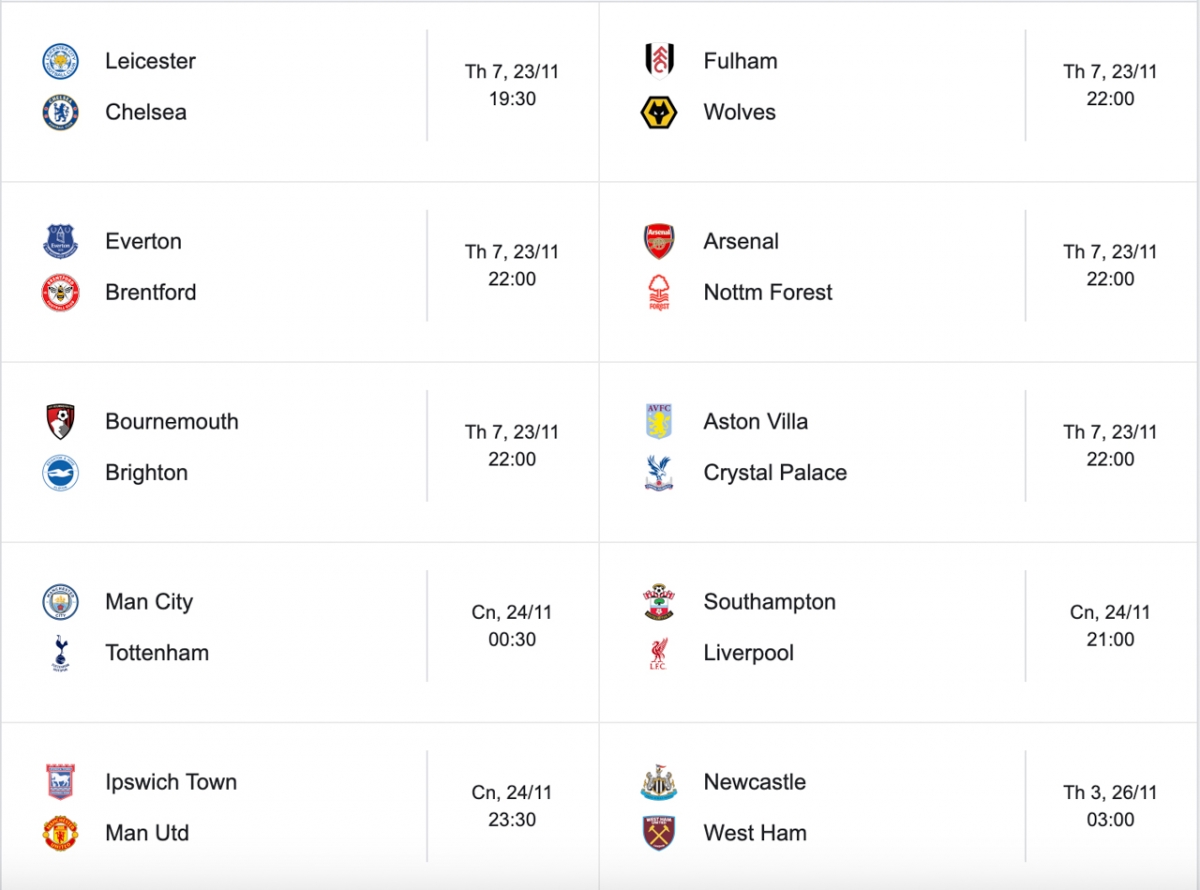Select the Brighton team name
Image resolution: width=1200 pixels, height=890 pixels.
pyautogui.click(x=146, y=473)
